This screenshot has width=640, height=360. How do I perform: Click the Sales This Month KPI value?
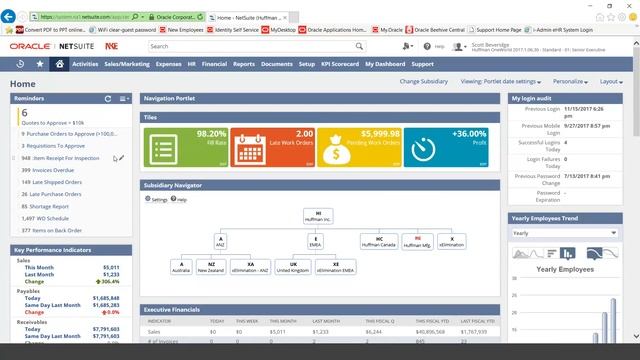coord(111,267)
